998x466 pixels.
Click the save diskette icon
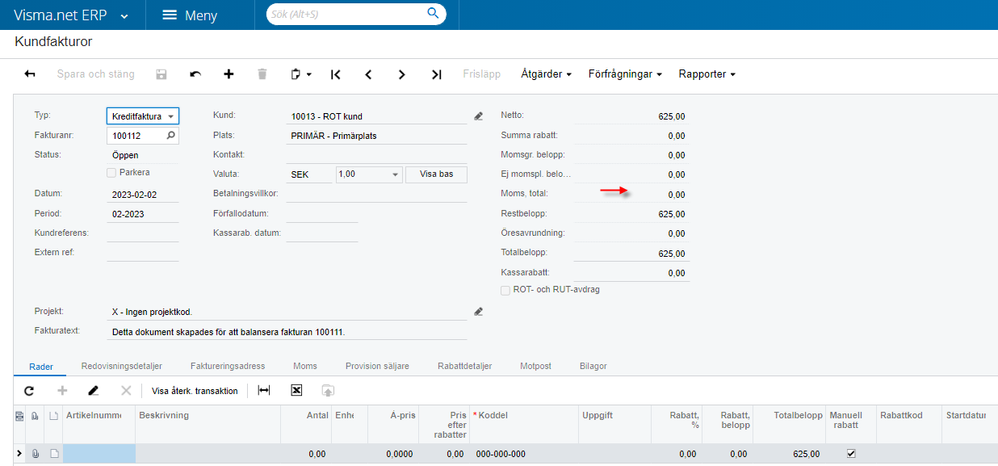pos(162,74)
